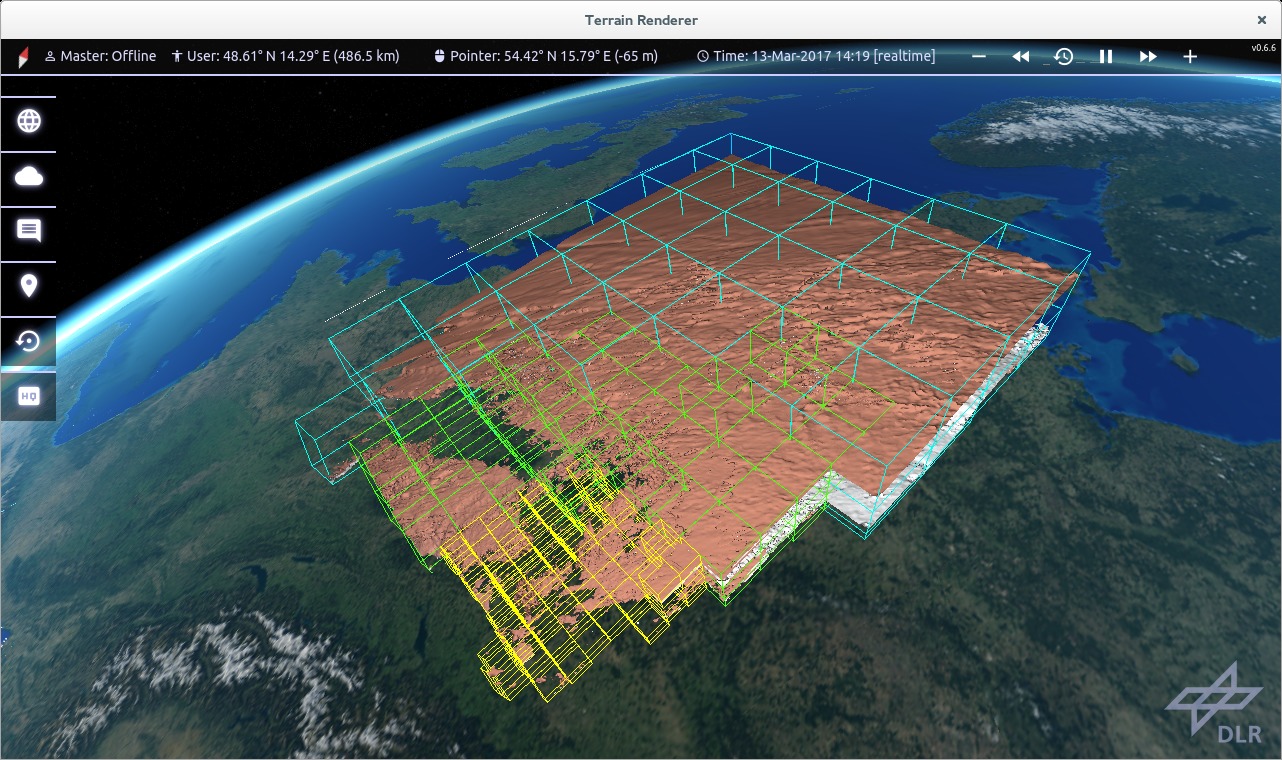The height and width of the screenshot is (760, 1282).
Task: Reset simulation time with clock-arrow icon
Action: click(x=1063, y=57)
